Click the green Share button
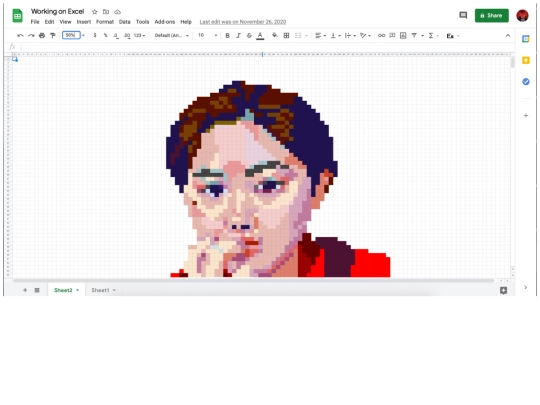Viewport: 540px width, 405px height. 491,15
